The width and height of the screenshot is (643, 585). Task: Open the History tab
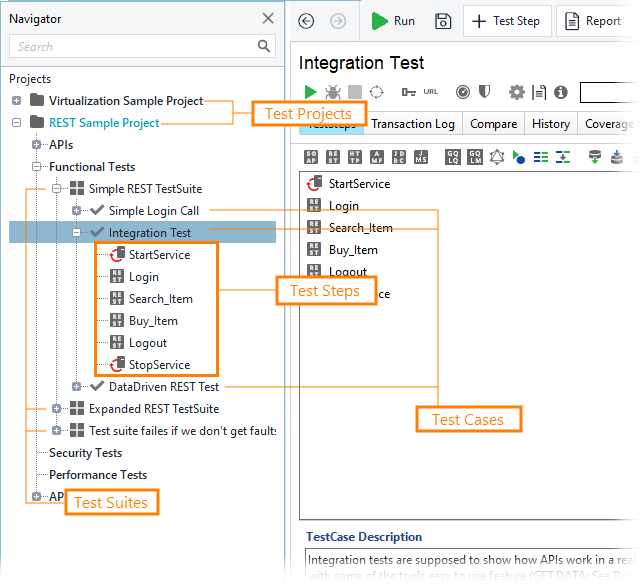pos(551,124)
